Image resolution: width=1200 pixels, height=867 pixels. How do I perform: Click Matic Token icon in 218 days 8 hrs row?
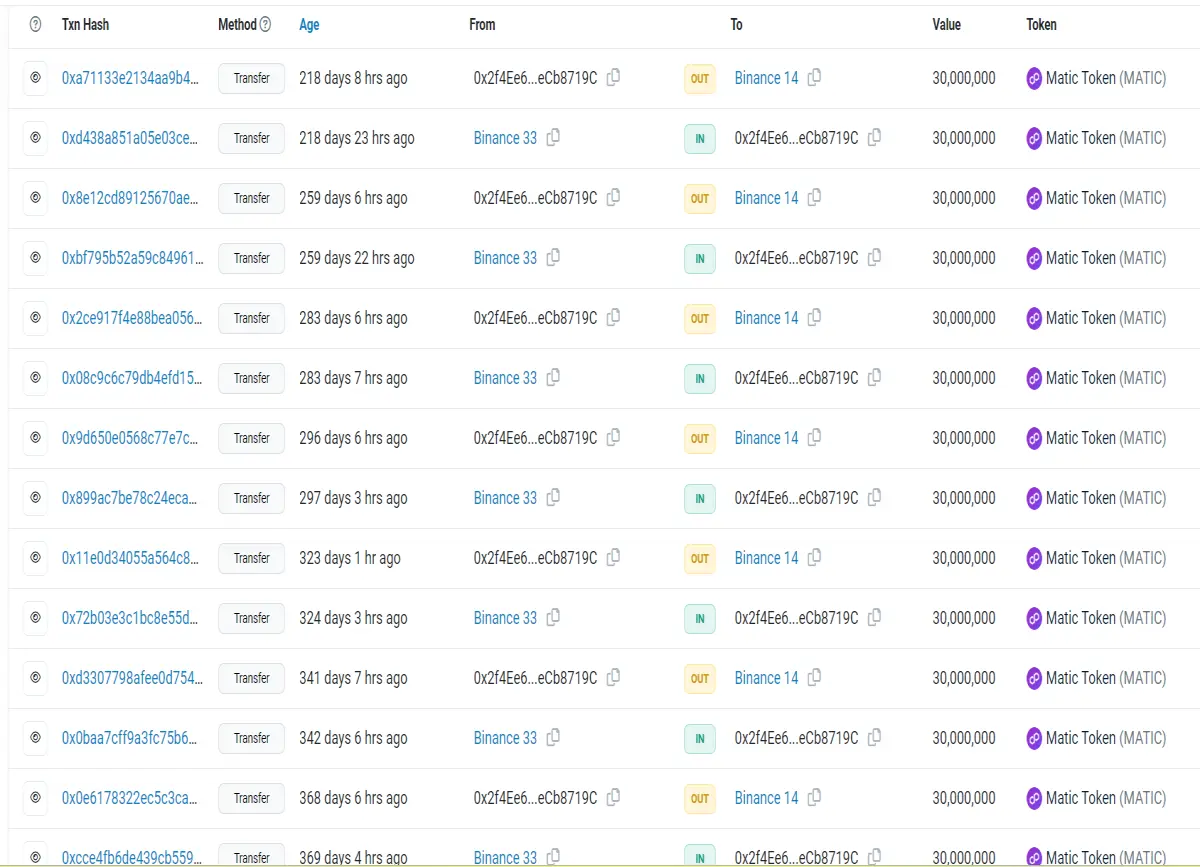(1034, 78)
